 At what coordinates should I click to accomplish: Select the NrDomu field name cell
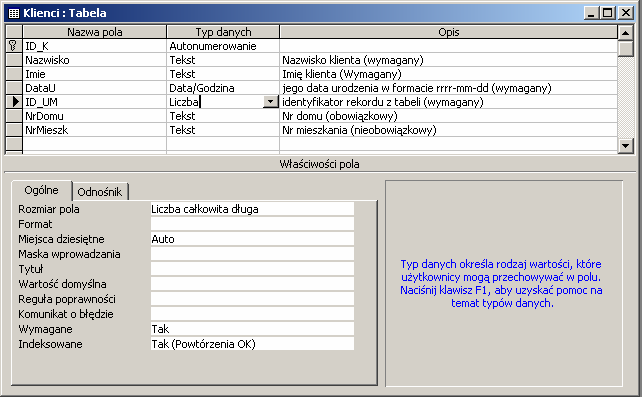coord(95,116)
